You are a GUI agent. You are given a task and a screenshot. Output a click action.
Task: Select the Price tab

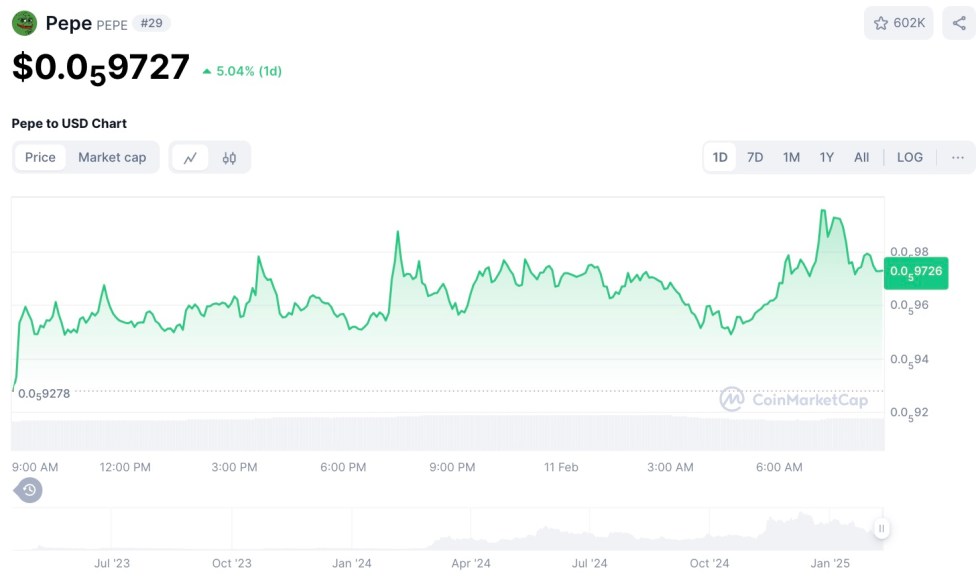41,157
